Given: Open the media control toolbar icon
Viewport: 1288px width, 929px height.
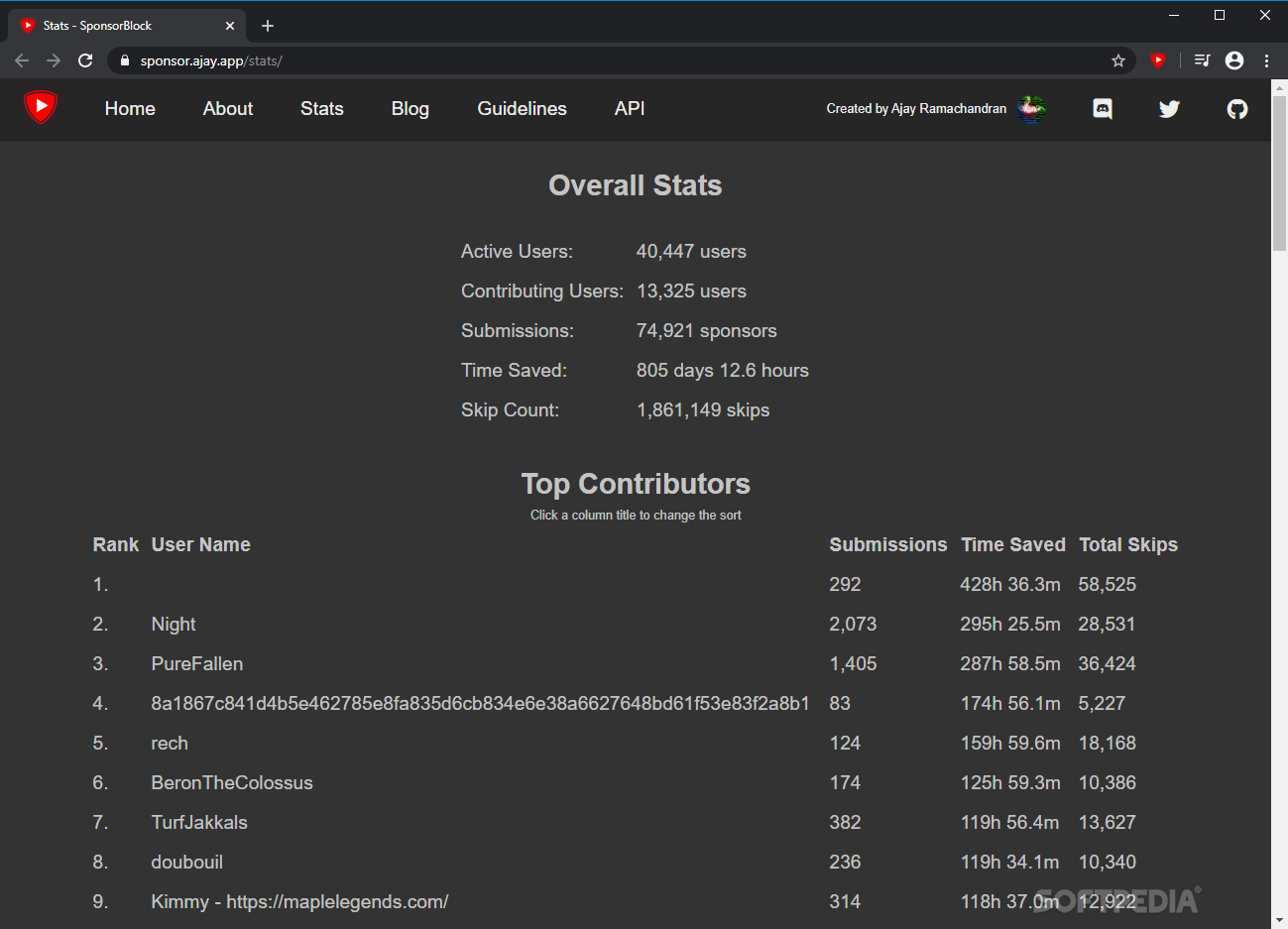Looking at the screenshot, I should click(1202, 60).
